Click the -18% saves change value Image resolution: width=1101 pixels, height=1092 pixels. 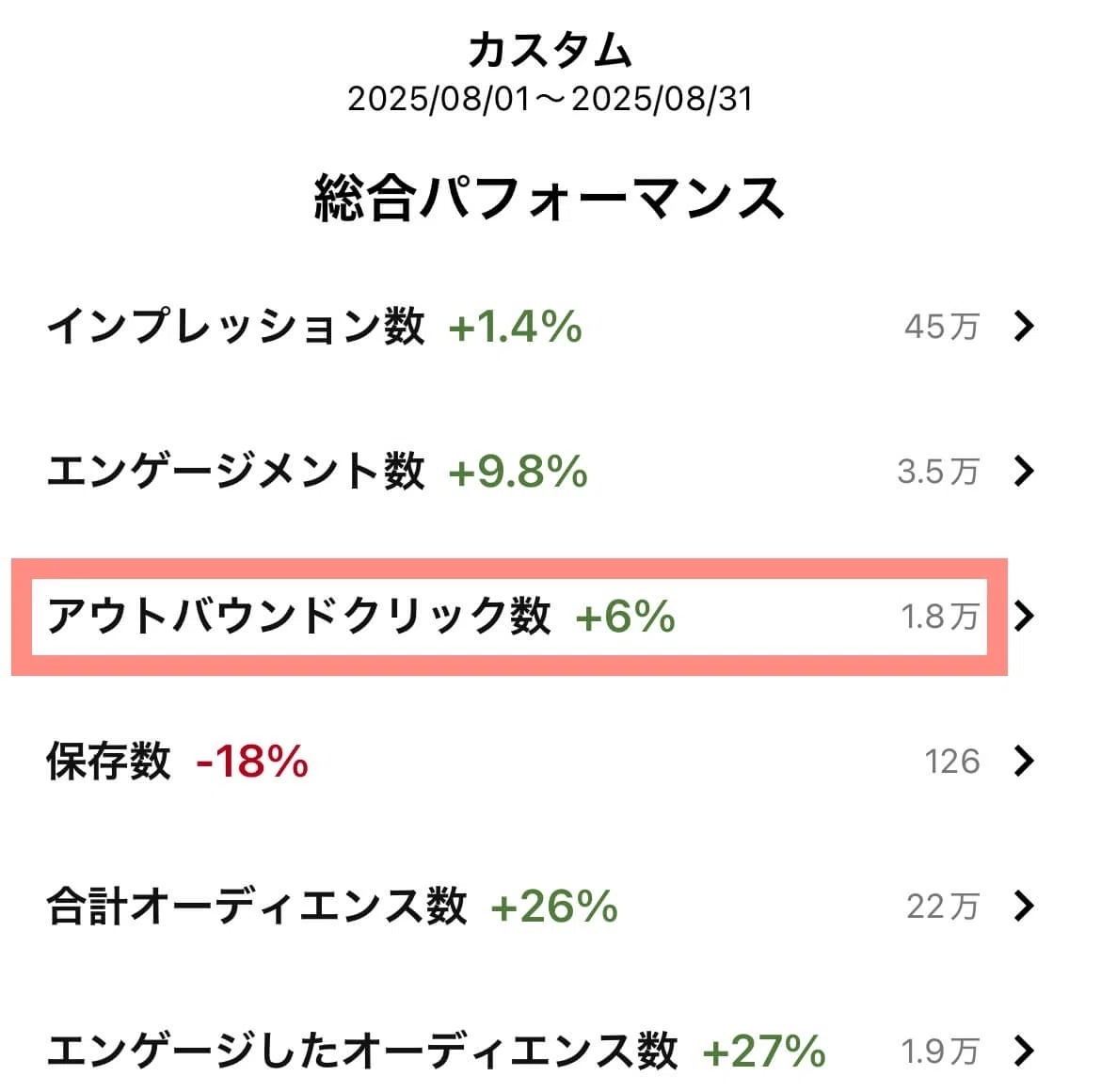(x=252, y=762)
